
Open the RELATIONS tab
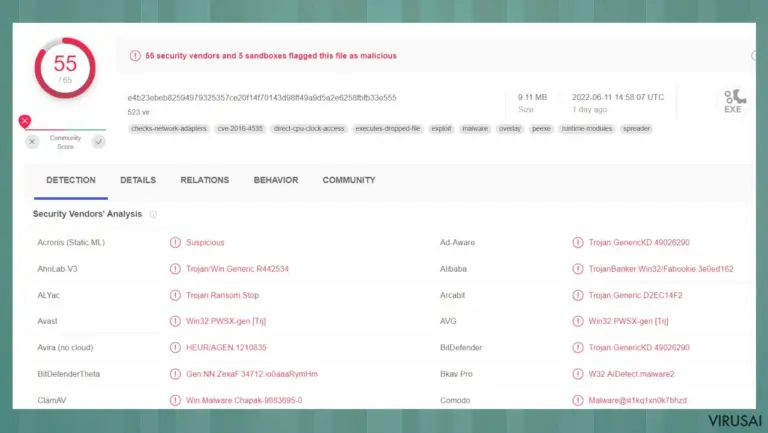click(205, 180)
